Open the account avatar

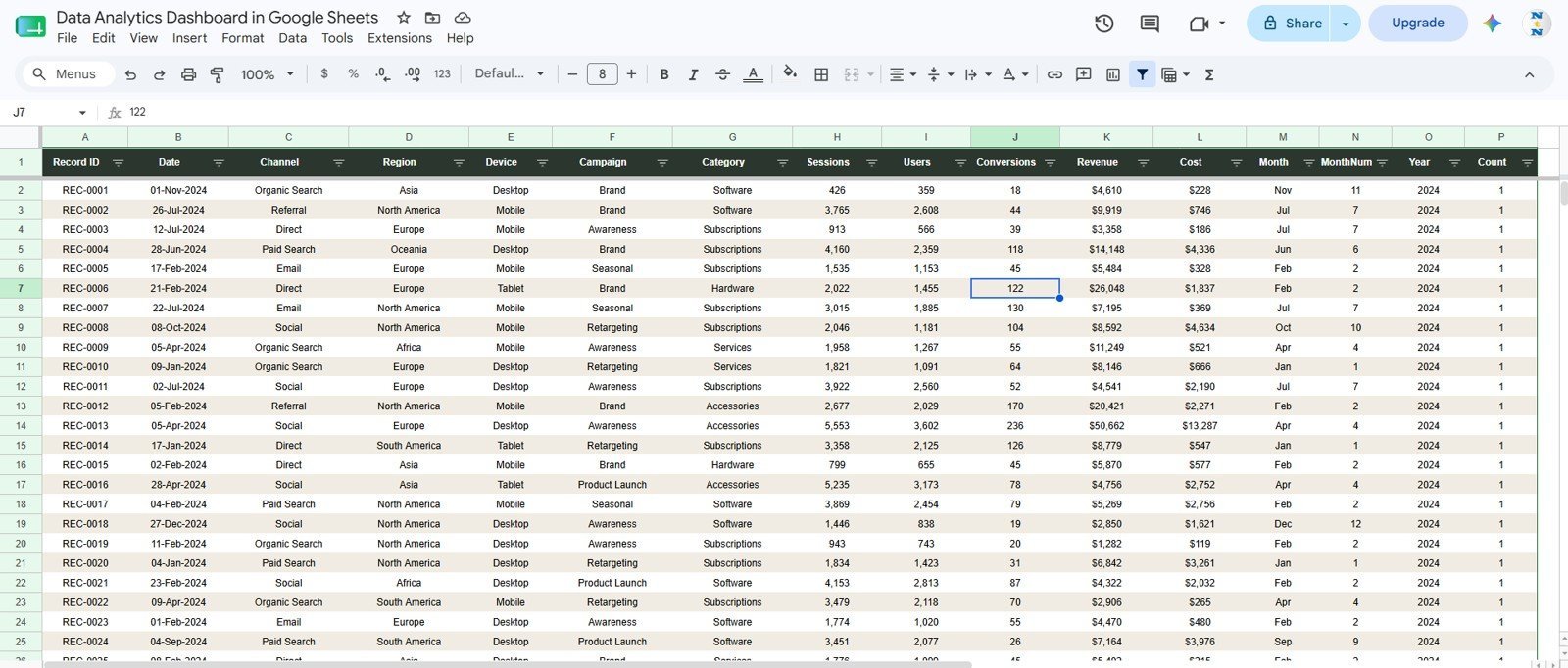(1538, 24)
